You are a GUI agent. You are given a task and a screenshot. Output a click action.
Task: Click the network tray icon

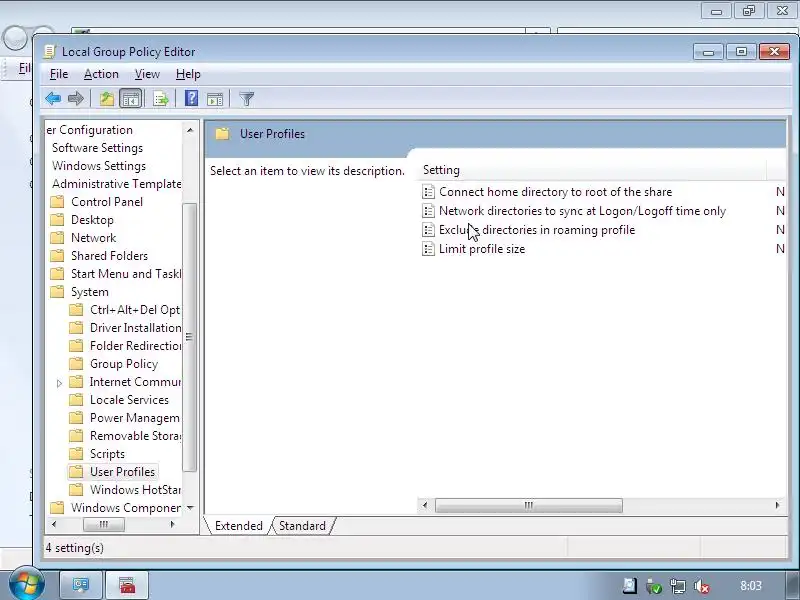pyautogui.click(x=678, y=586)
